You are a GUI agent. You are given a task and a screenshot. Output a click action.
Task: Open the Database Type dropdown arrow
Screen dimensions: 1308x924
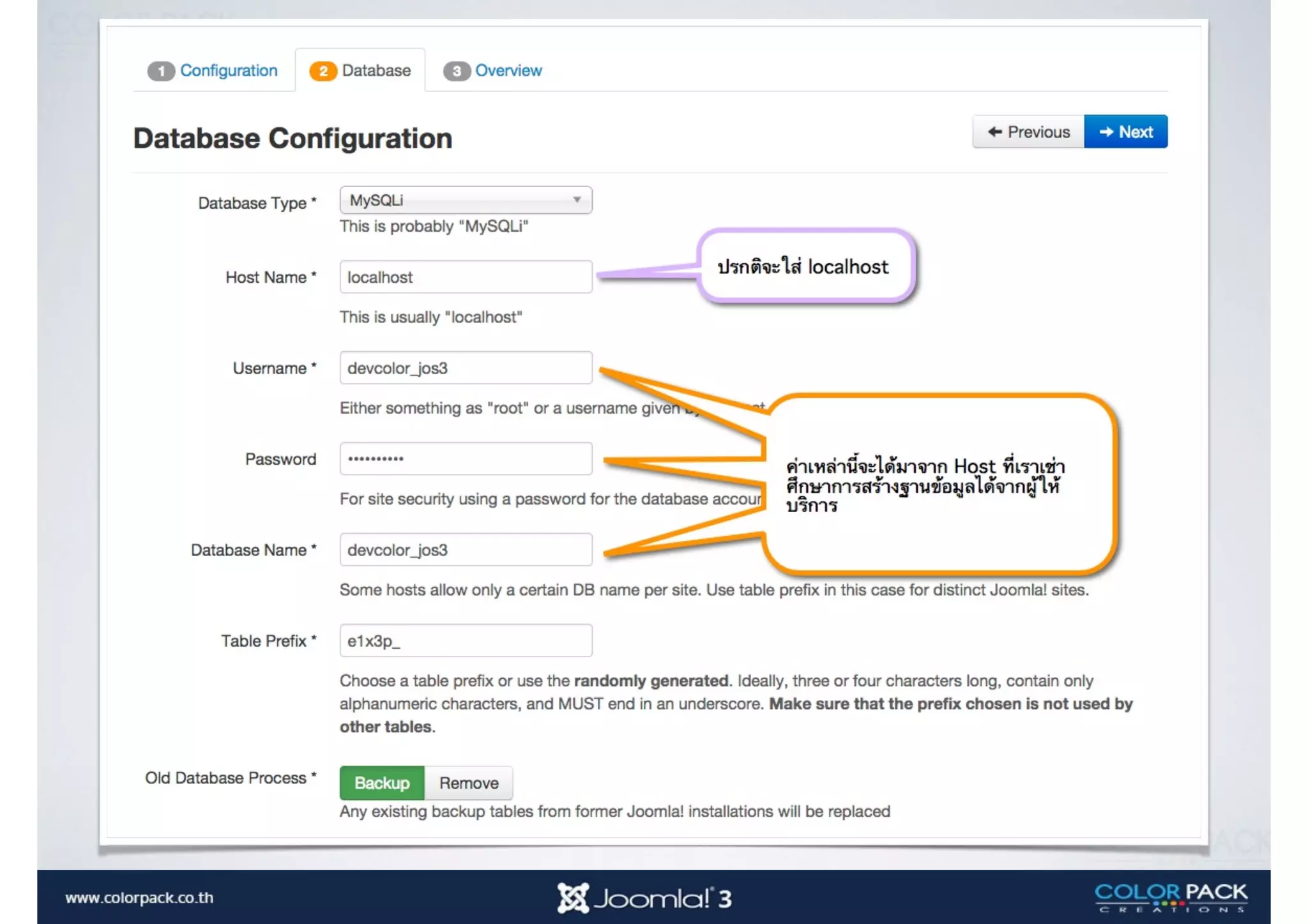pyautogui.click(x=577, y=200)
